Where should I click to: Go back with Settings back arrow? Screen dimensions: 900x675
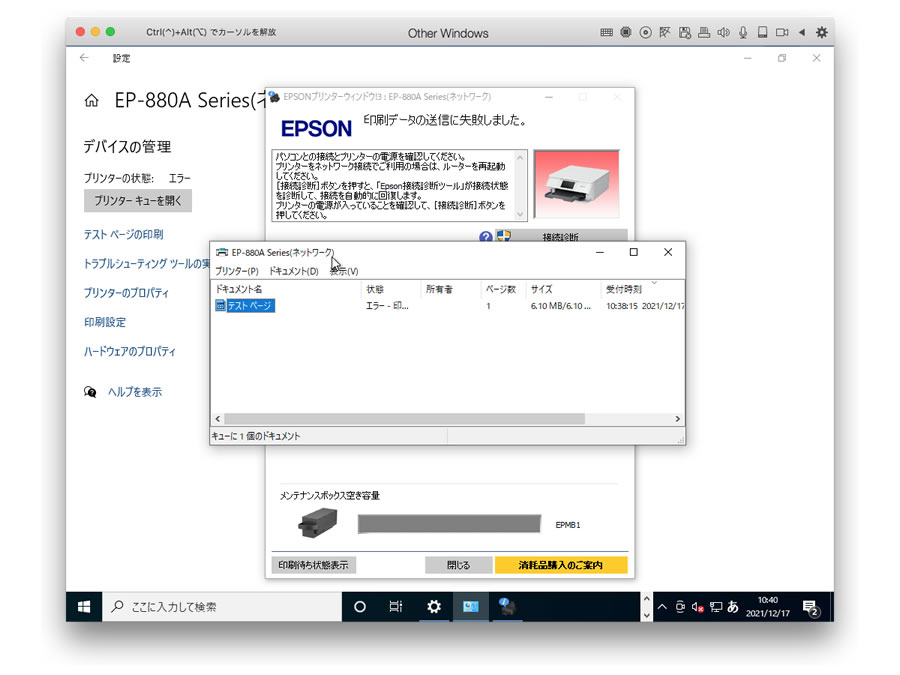(x=84, y=58)
